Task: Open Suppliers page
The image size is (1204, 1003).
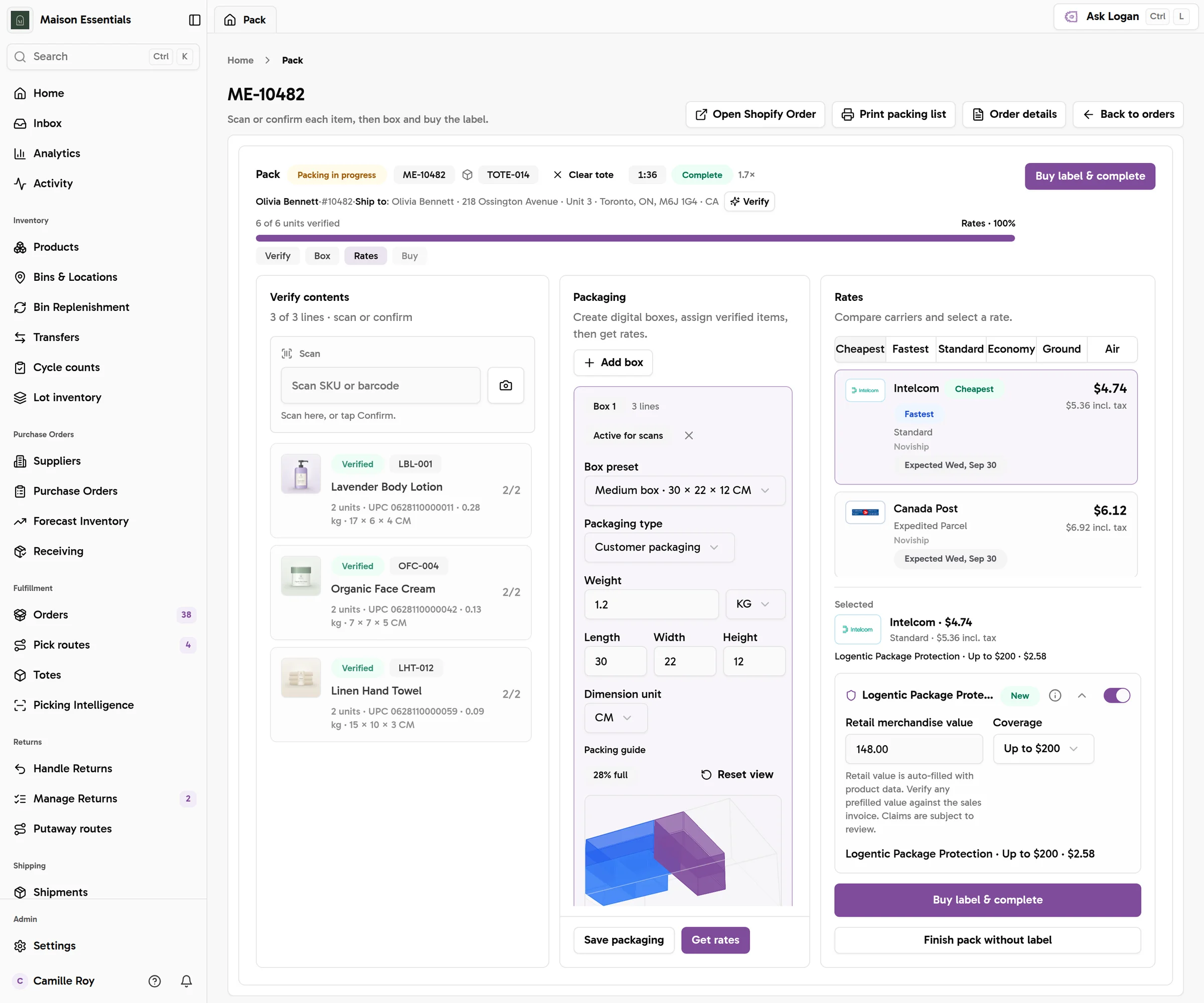Action: tap(103, 461)
